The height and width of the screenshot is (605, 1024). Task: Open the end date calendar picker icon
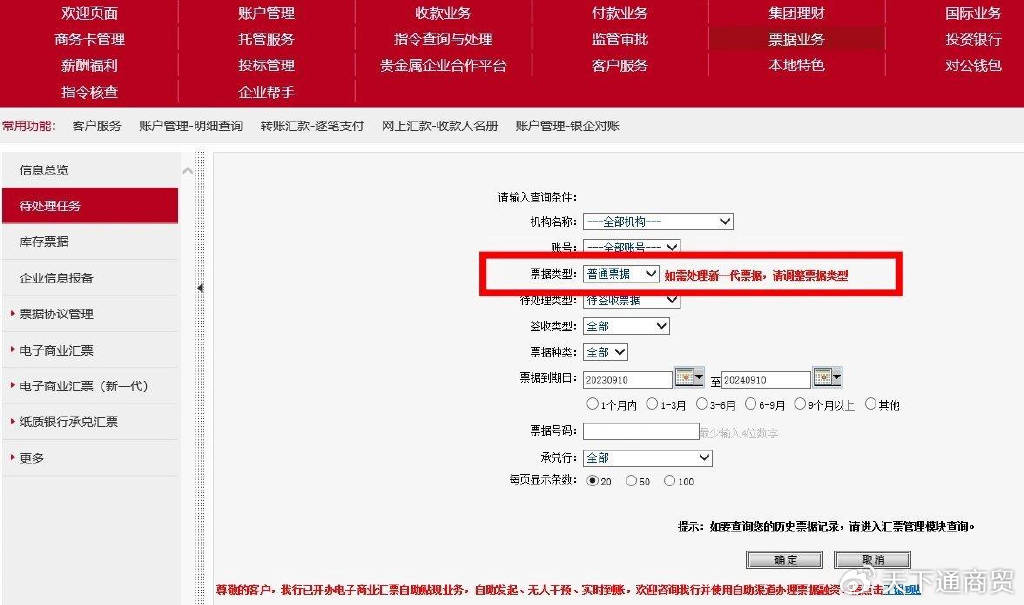(x=824, y=377)
